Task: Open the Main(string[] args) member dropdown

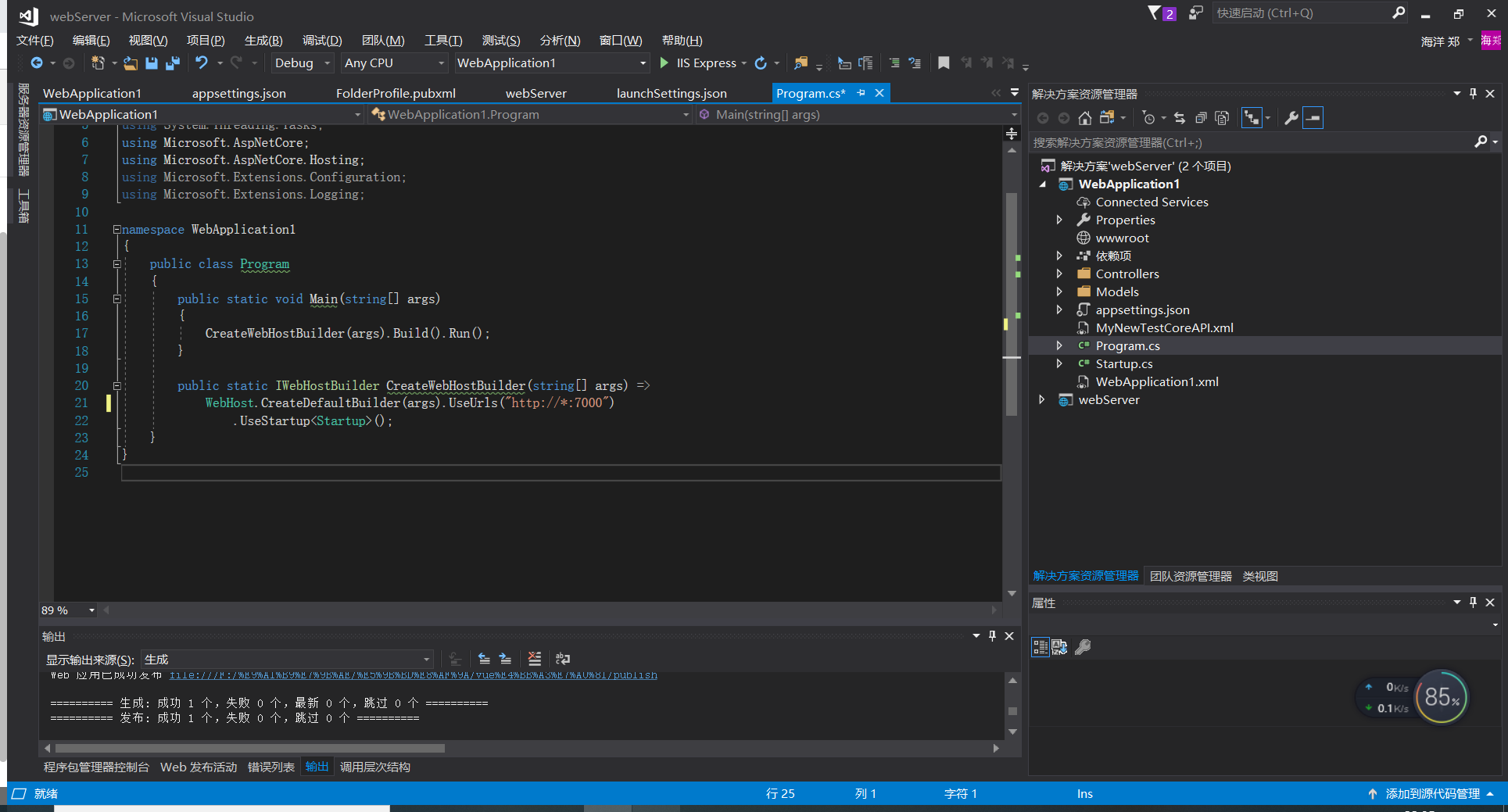Action: pyautogui.click(x=858, y=115)
